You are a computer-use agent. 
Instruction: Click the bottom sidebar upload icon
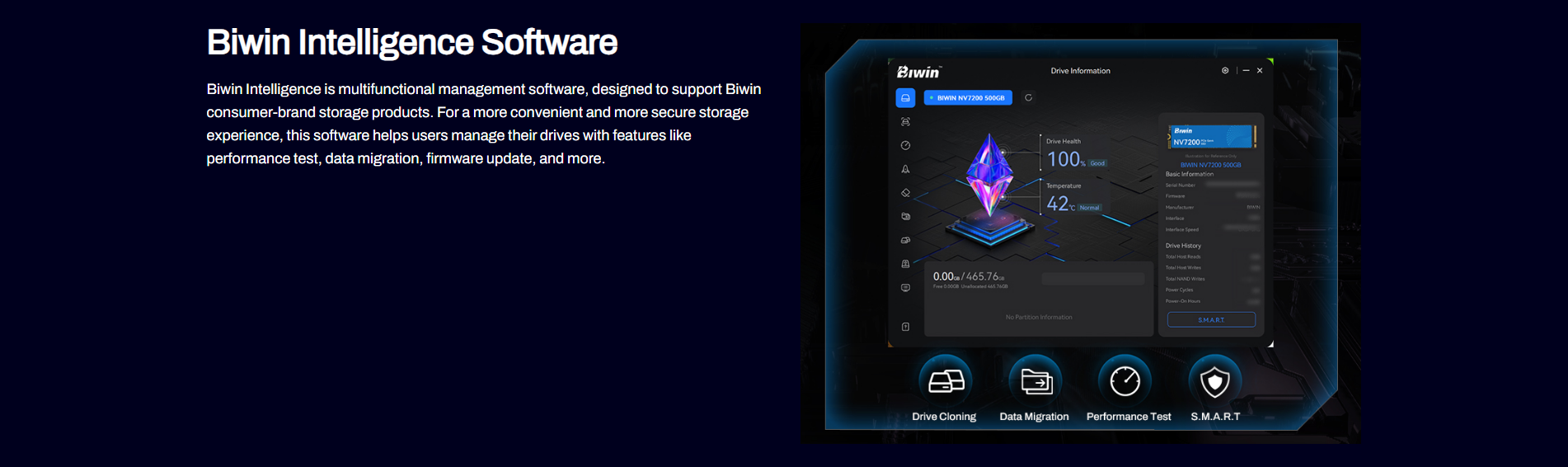[905, 327]
